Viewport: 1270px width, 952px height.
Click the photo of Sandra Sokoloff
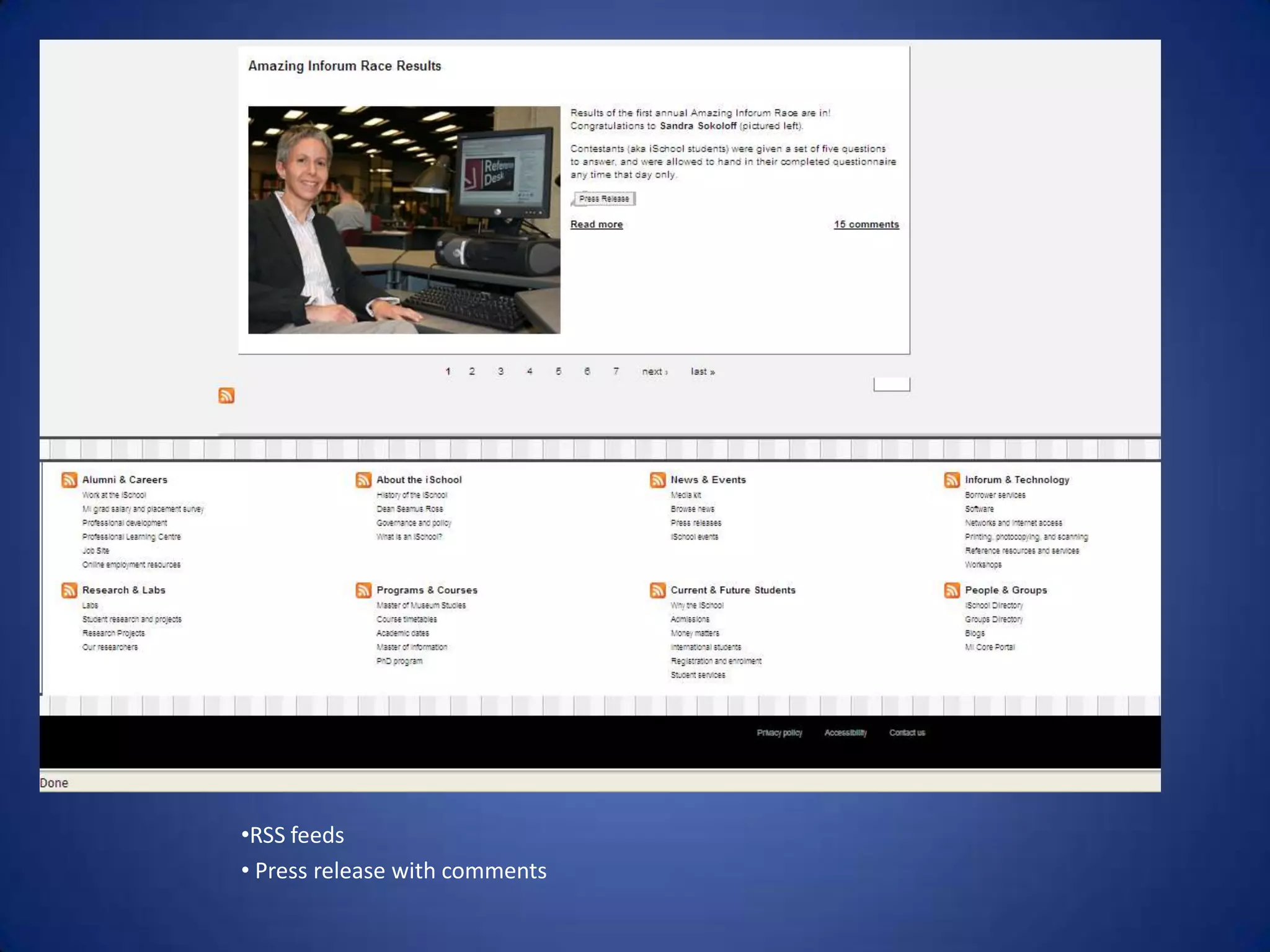tap(404, 220)
